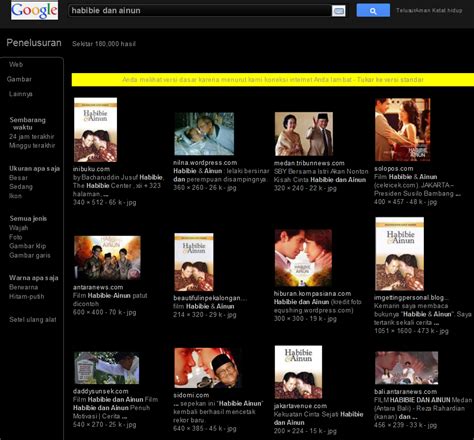Select Warna apa saja option
The width and height of the screenshot is (474, 440).
(34, 278)
